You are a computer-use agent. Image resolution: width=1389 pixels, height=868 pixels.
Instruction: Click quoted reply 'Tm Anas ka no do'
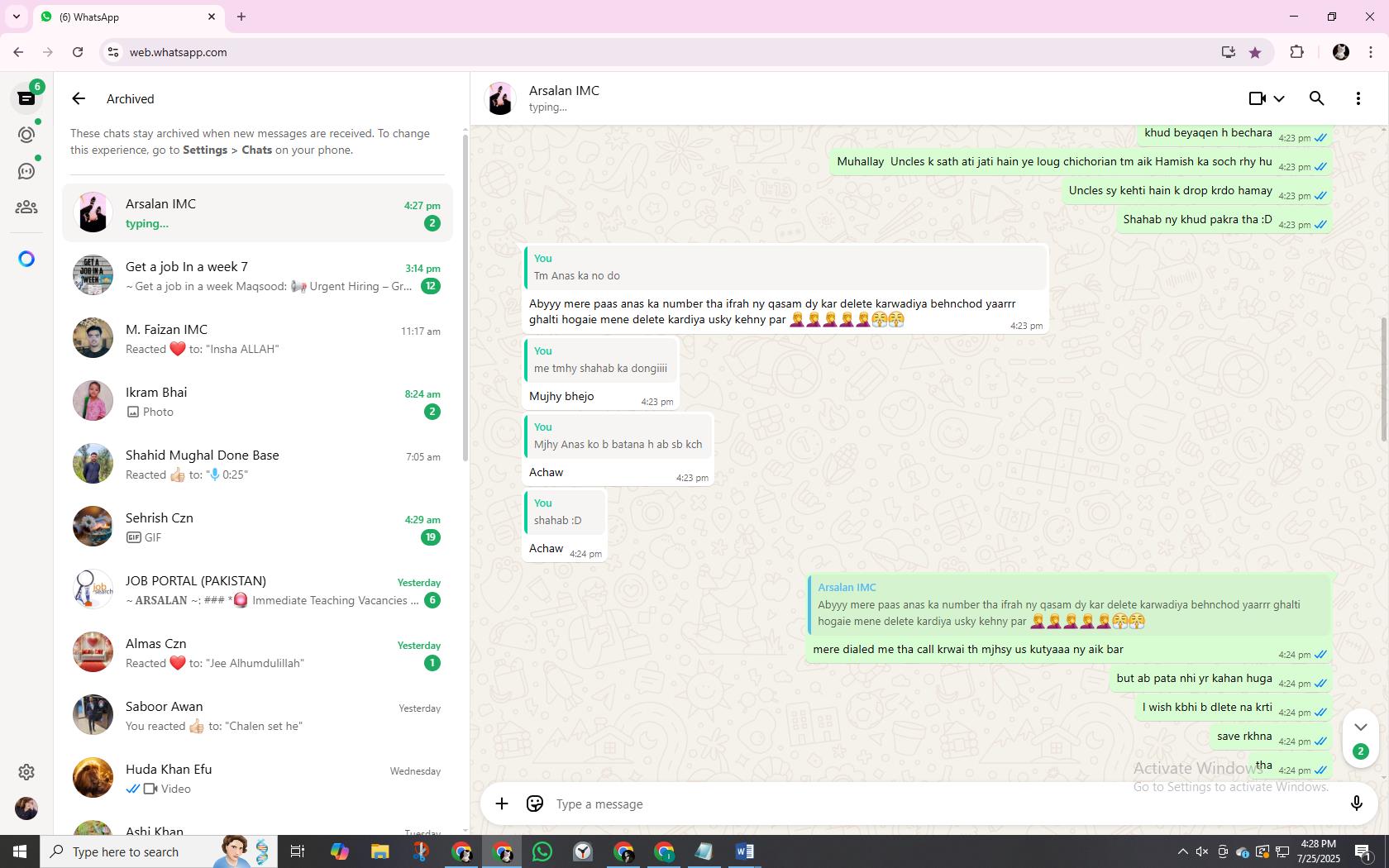pyautogui.click(x=785, y=268)
